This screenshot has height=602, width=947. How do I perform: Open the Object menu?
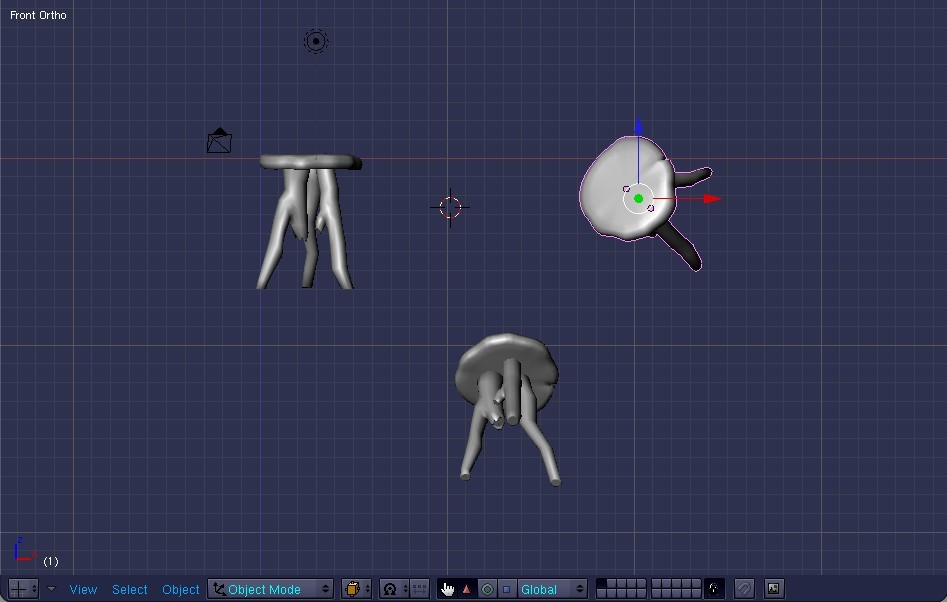tap(180, 589)
